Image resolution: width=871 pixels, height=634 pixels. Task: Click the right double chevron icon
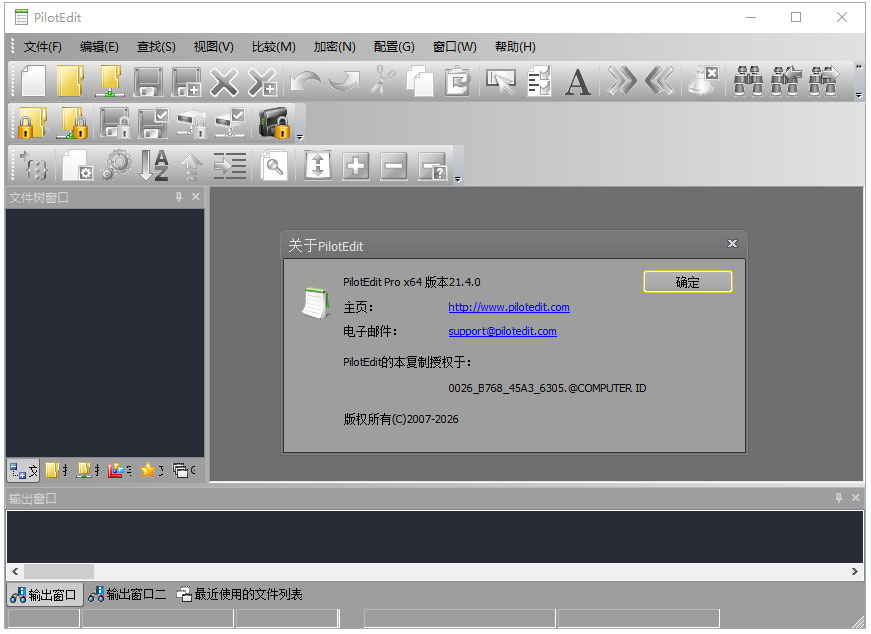pyautogui.click(x=621, y=81)
